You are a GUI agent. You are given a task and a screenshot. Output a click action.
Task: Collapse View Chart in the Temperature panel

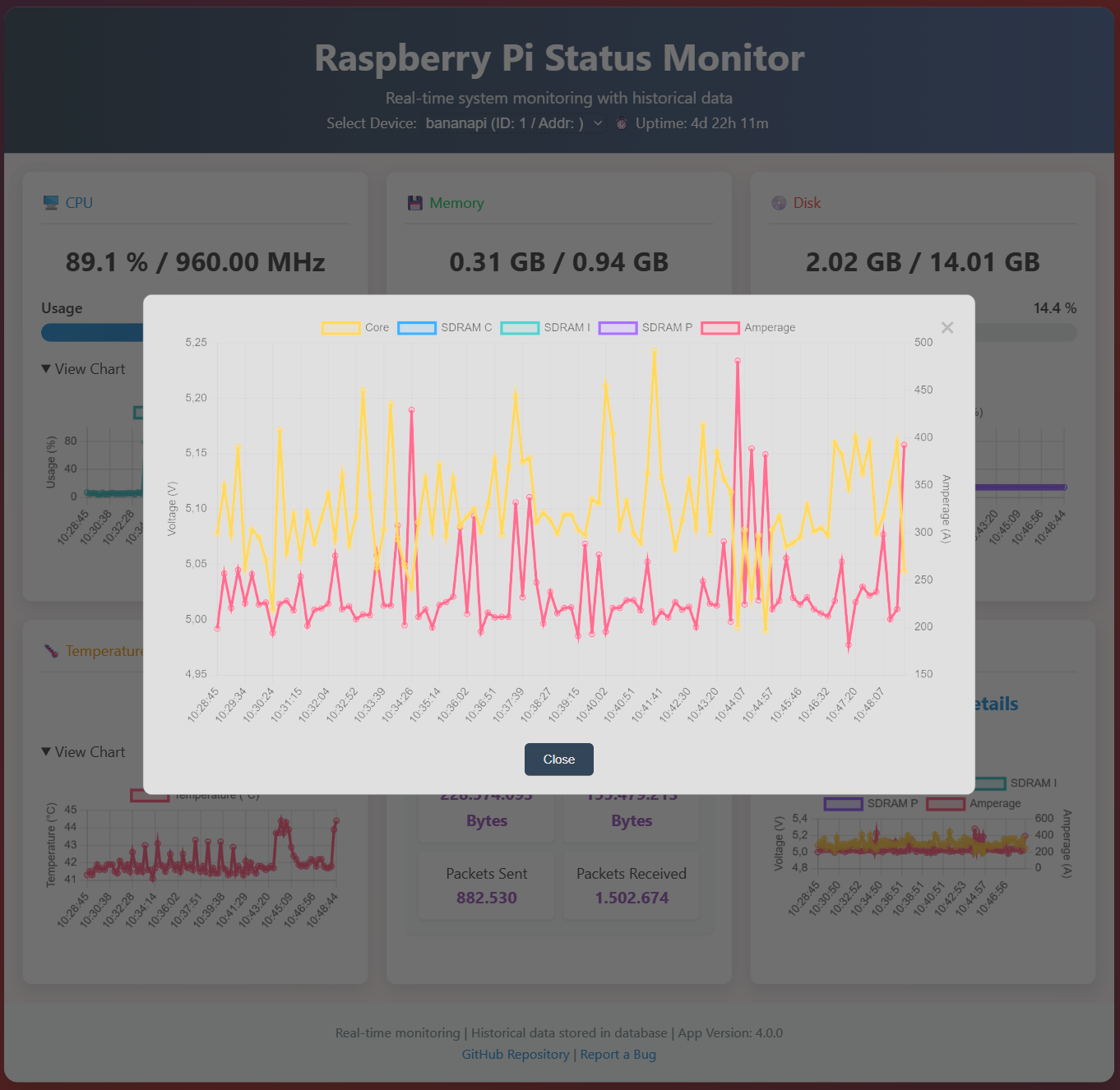coord(83,752)
